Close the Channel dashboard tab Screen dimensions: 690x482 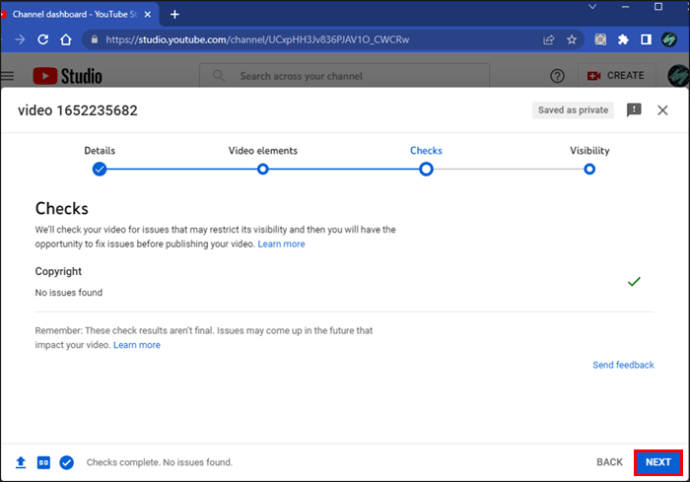point(148,15)
